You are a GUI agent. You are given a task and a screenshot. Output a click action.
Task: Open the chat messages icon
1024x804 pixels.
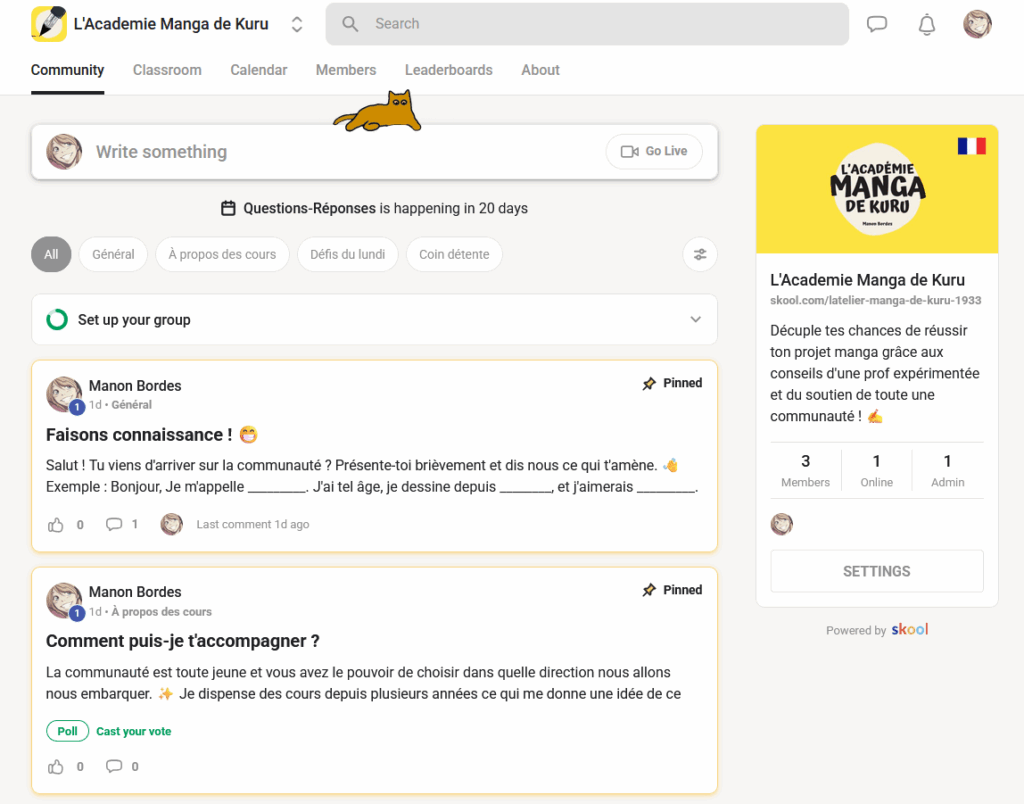(876, 24)
